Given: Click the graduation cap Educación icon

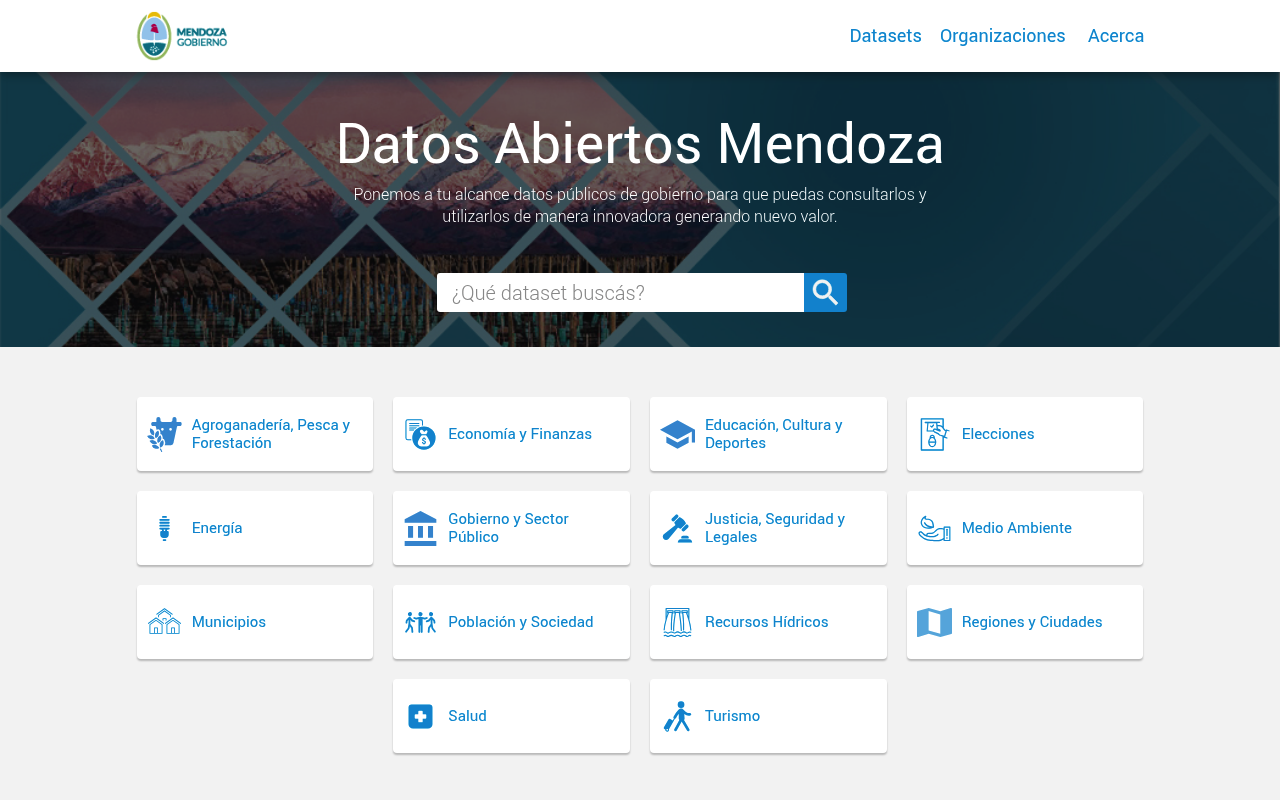Looking at the screenshot, I should [677, 434].
